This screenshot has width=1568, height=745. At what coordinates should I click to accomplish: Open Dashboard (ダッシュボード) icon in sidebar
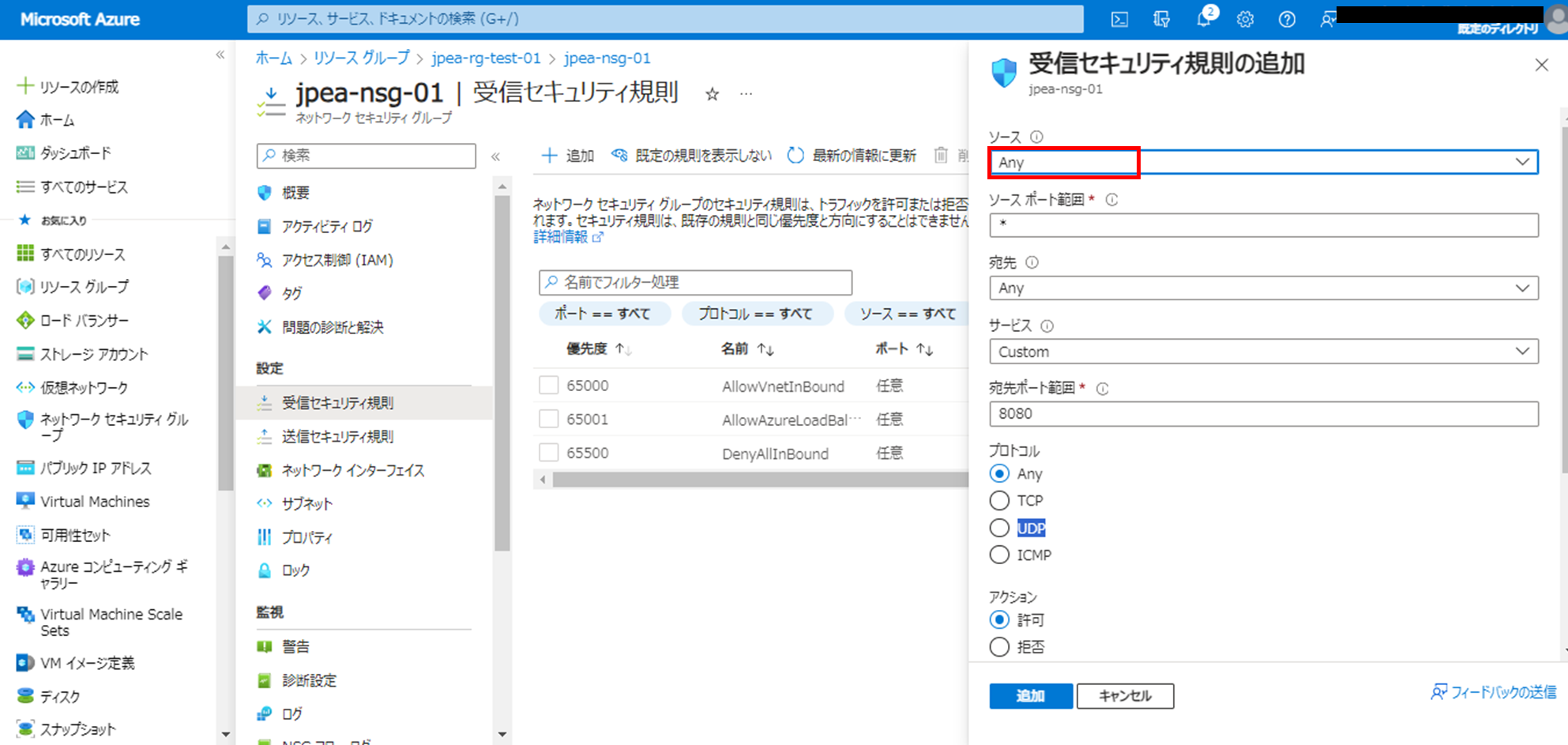25,152
